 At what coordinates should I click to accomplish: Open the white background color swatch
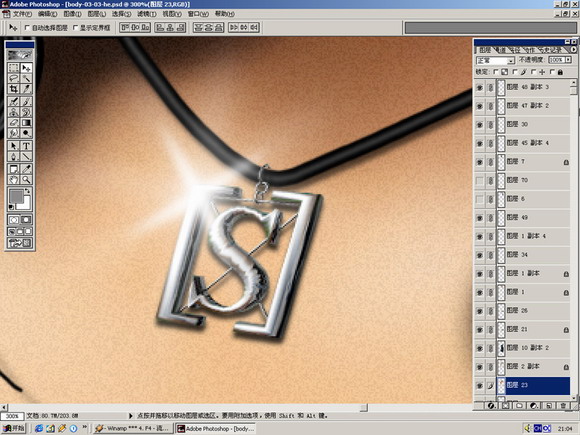26,204
